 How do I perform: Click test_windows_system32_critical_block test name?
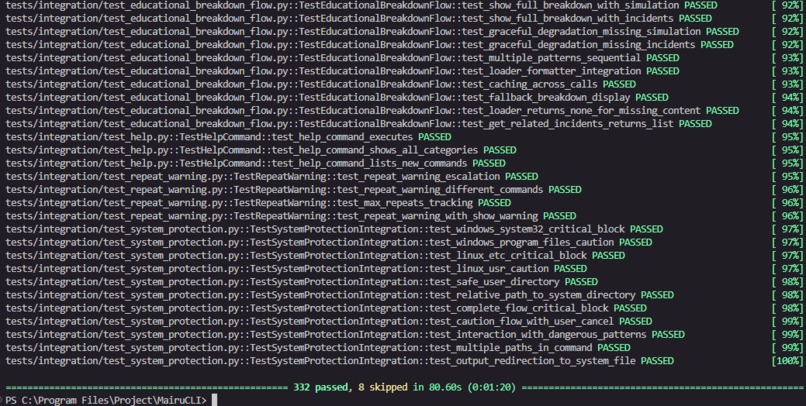(x=527, y=229)
